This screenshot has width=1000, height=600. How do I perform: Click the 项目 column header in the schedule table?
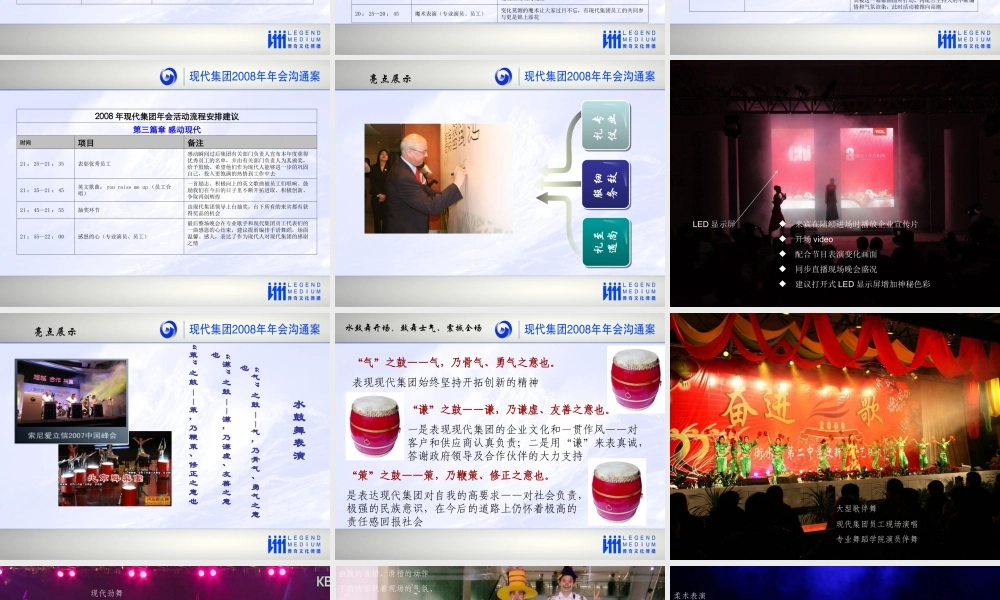click(x=85, y=143)
